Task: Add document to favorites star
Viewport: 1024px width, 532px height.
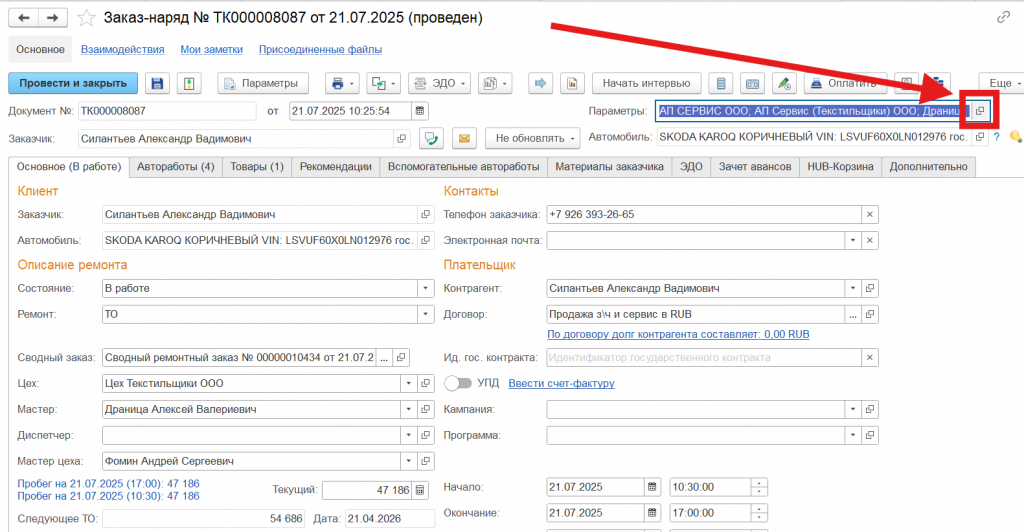Action: click(x=88, y=18)
